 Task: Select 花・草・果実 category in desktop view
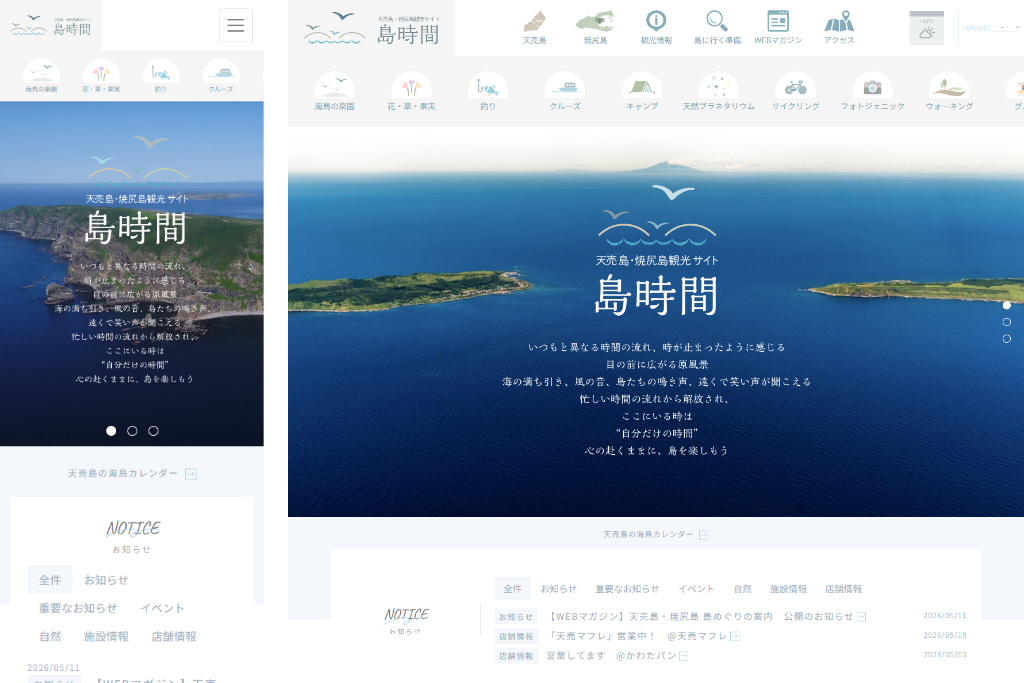411,91
